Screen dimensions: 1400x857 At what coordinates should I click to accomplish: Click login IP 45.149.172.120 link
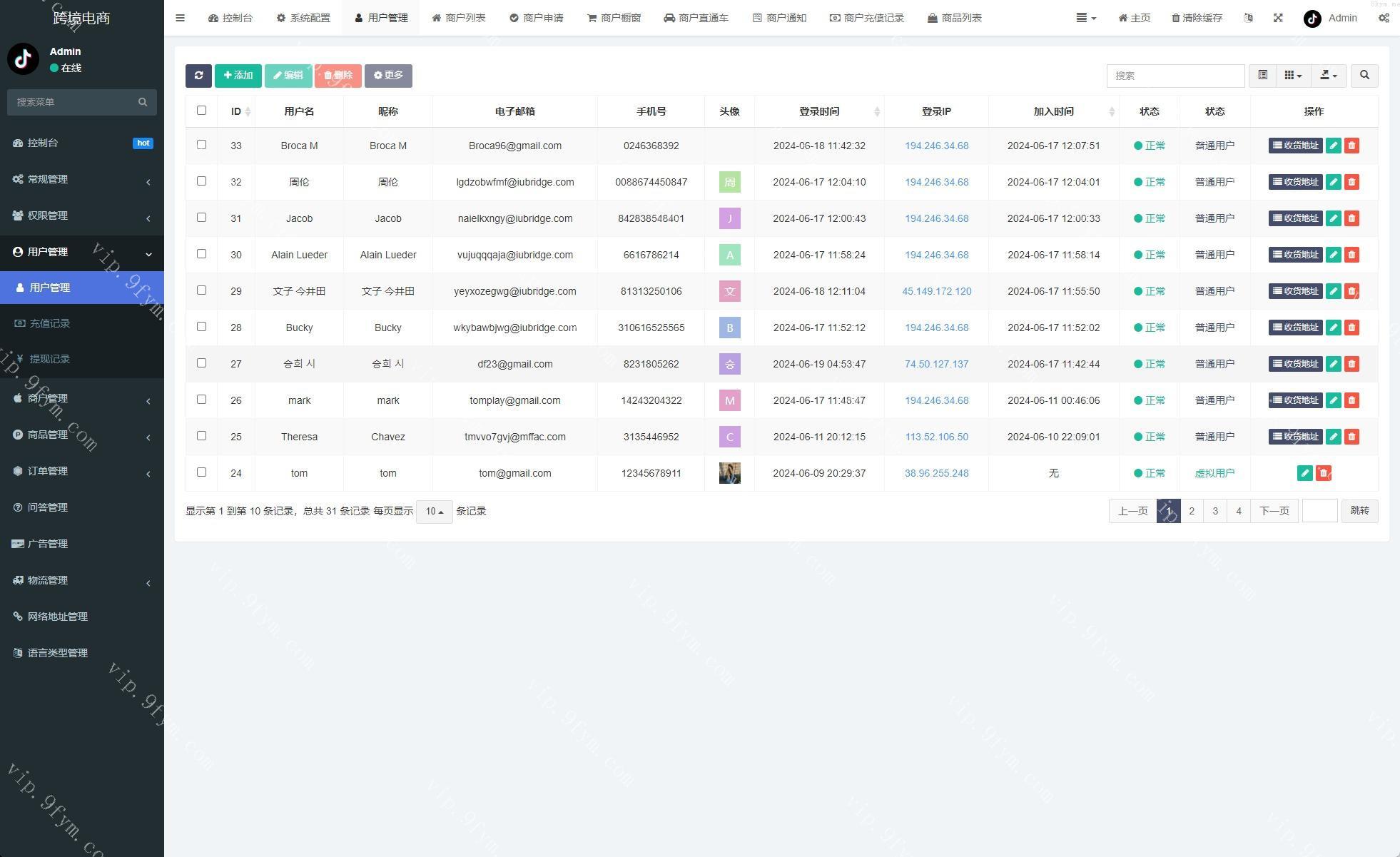coord(936,291)
